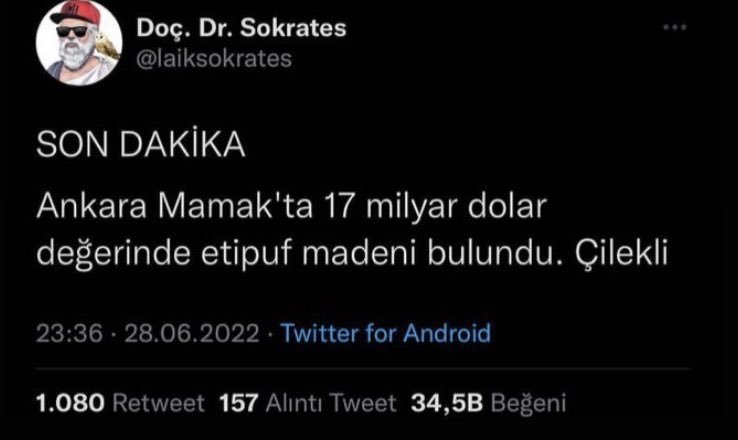Open Doç. Dr. Sokrates profile picture
The image size is (738, 440).
click(x=79, y=42)
